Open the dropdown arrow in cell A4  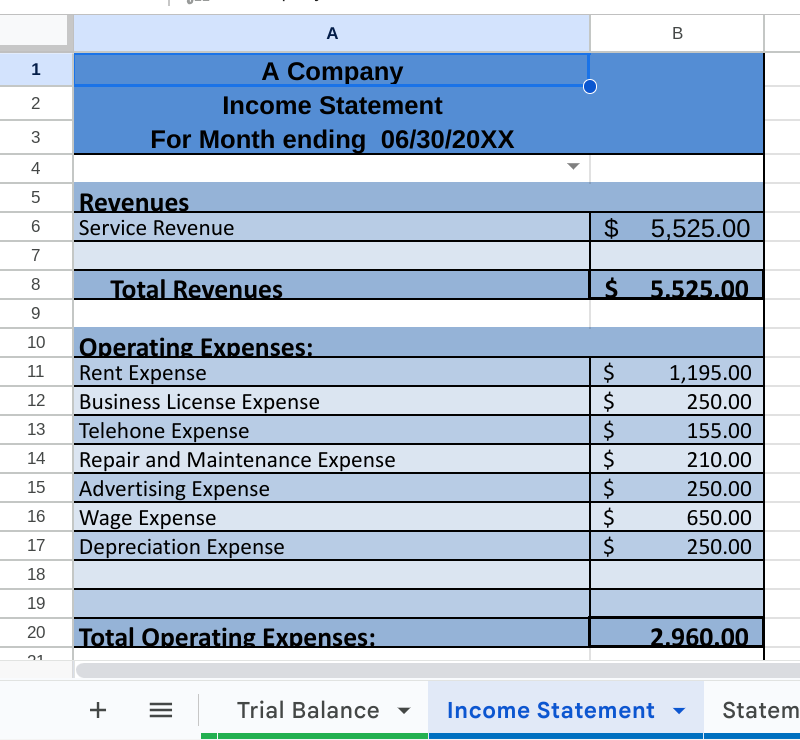(x=573, y=166)
